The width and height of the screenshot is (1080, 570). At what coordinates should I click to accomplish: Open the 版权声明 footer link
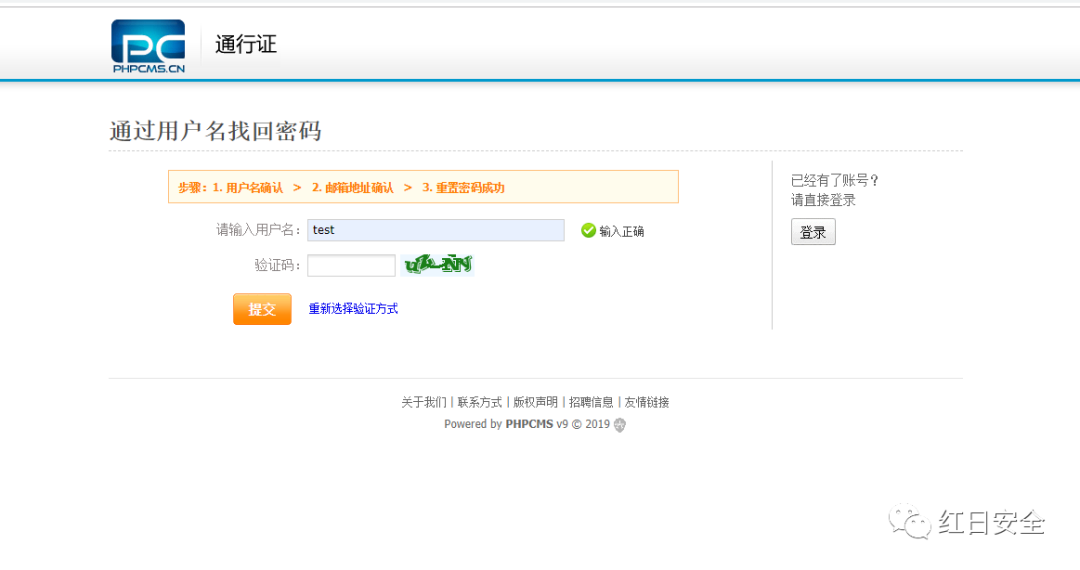(x=536, y=402)
